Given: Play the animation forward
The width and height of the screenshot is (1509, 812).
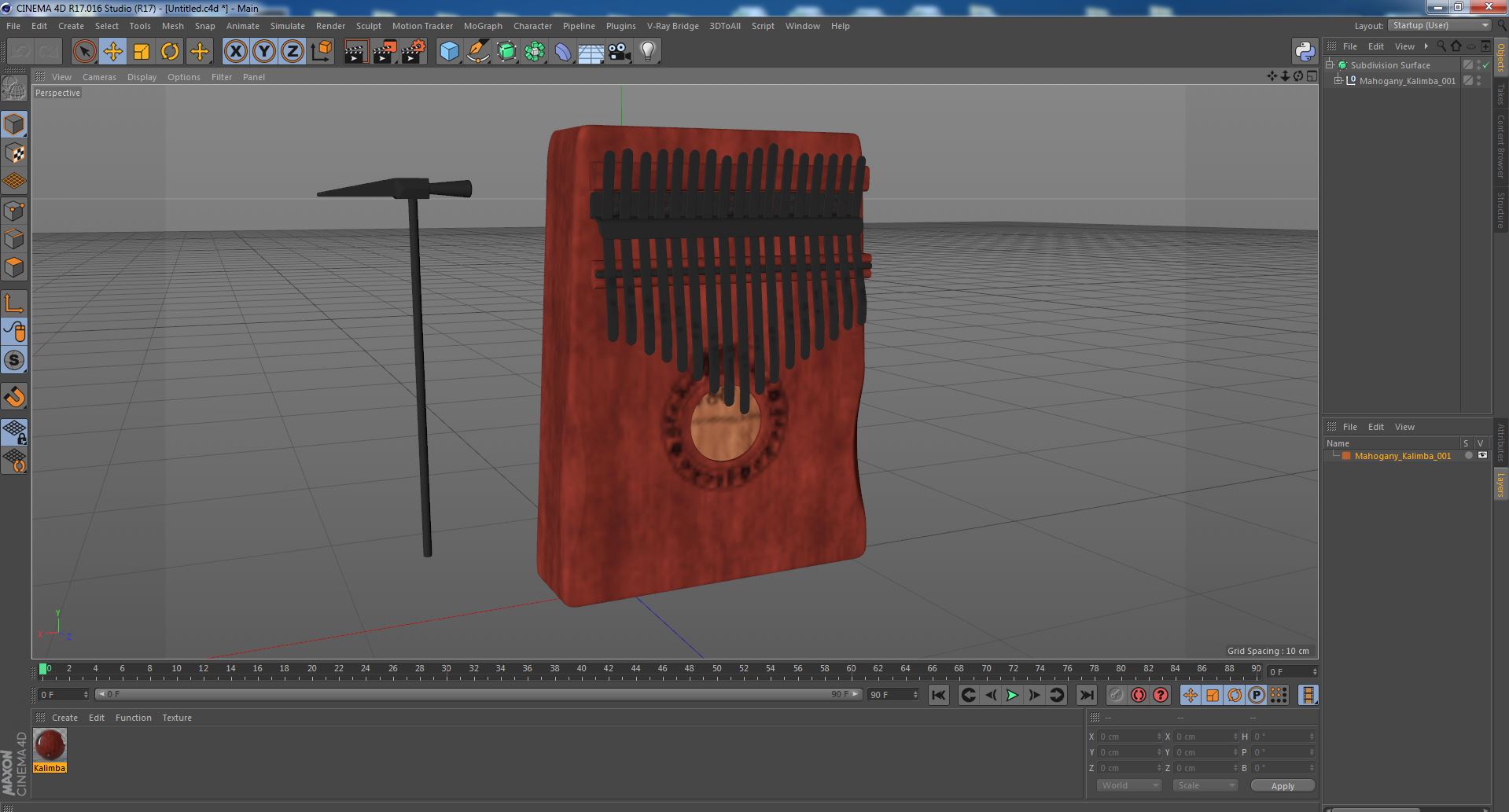Looking at the screenshot, I should (x=1013, y=695).
